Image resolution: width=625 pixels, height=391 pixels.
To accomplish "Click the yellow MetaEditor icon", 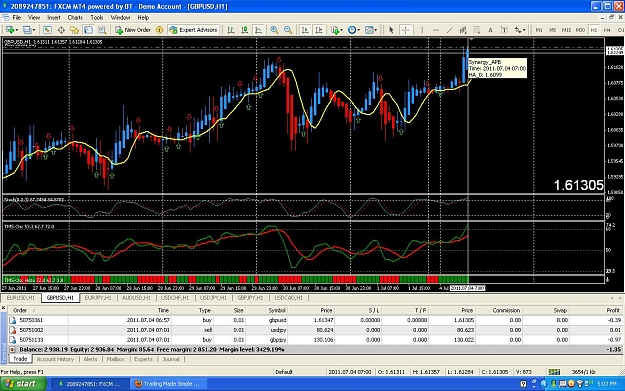I will pos(159,30).
